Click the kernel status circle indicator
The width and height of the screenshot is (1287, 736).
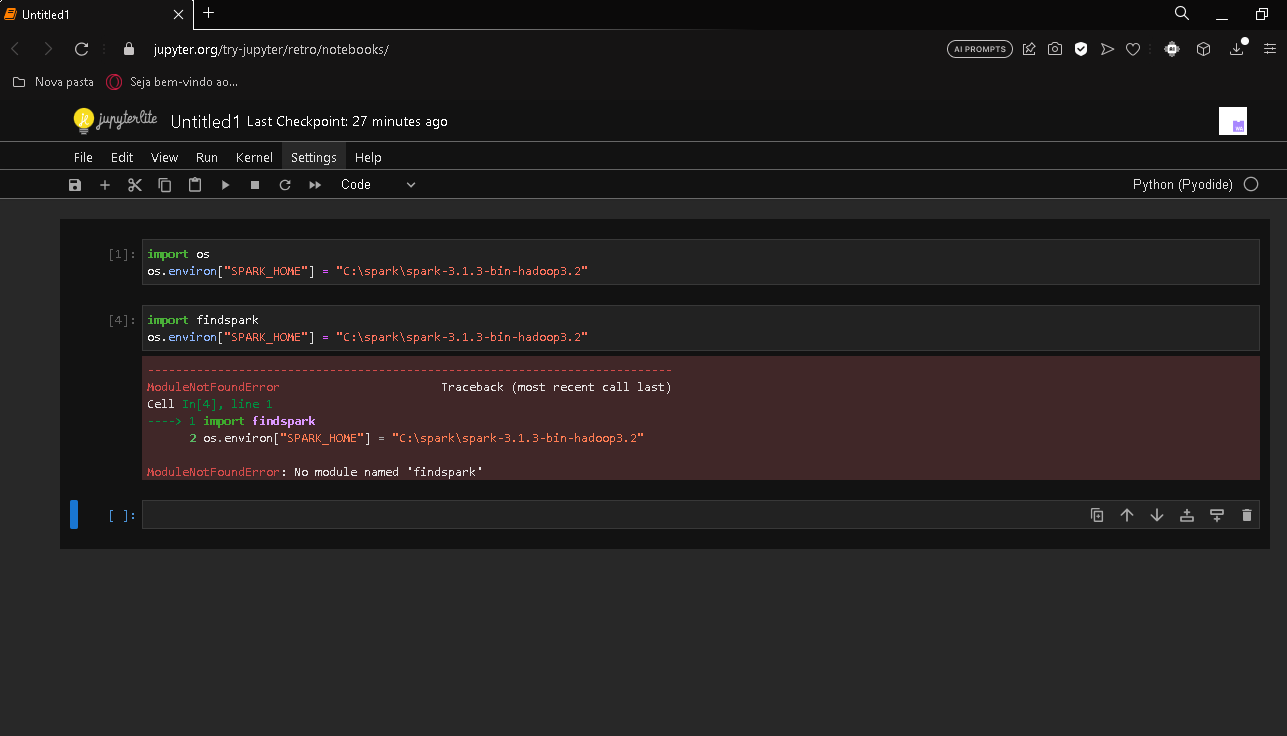point(1251,185)
